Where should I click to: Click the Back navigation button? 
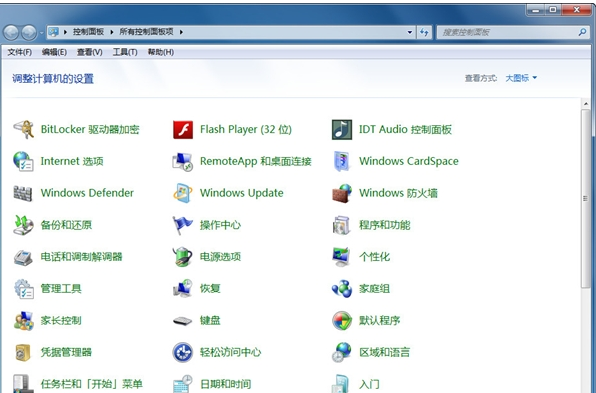pyautogui.click(x=11, y=32)
